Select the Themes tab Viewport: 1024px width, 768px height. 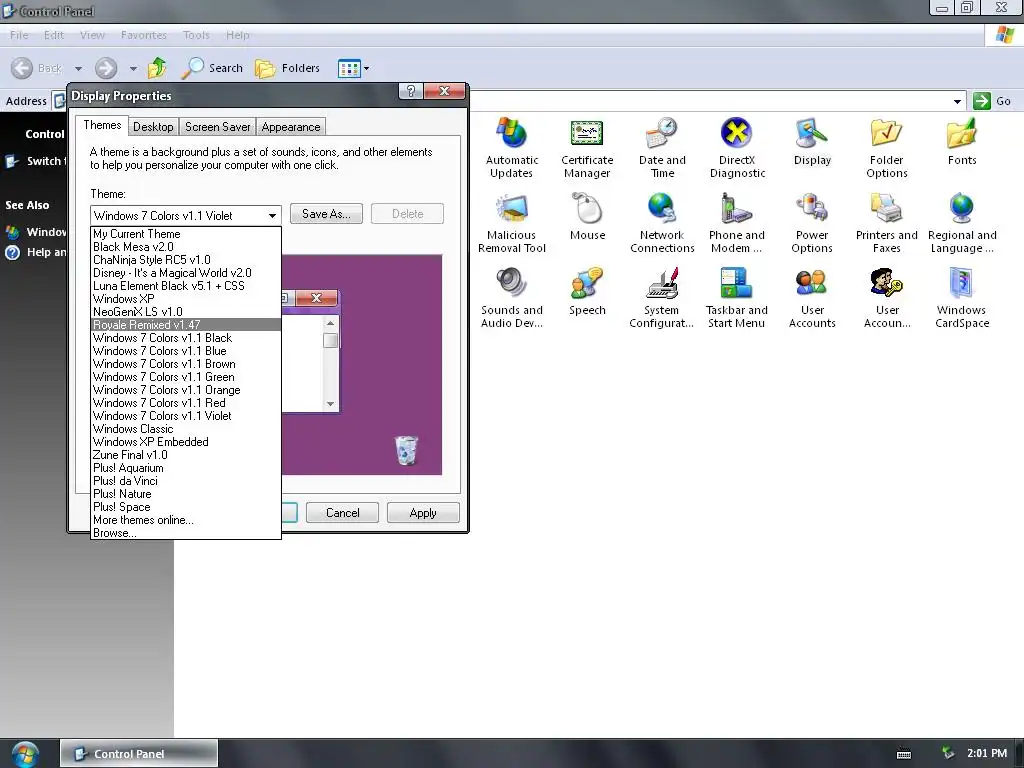[102, 125]
